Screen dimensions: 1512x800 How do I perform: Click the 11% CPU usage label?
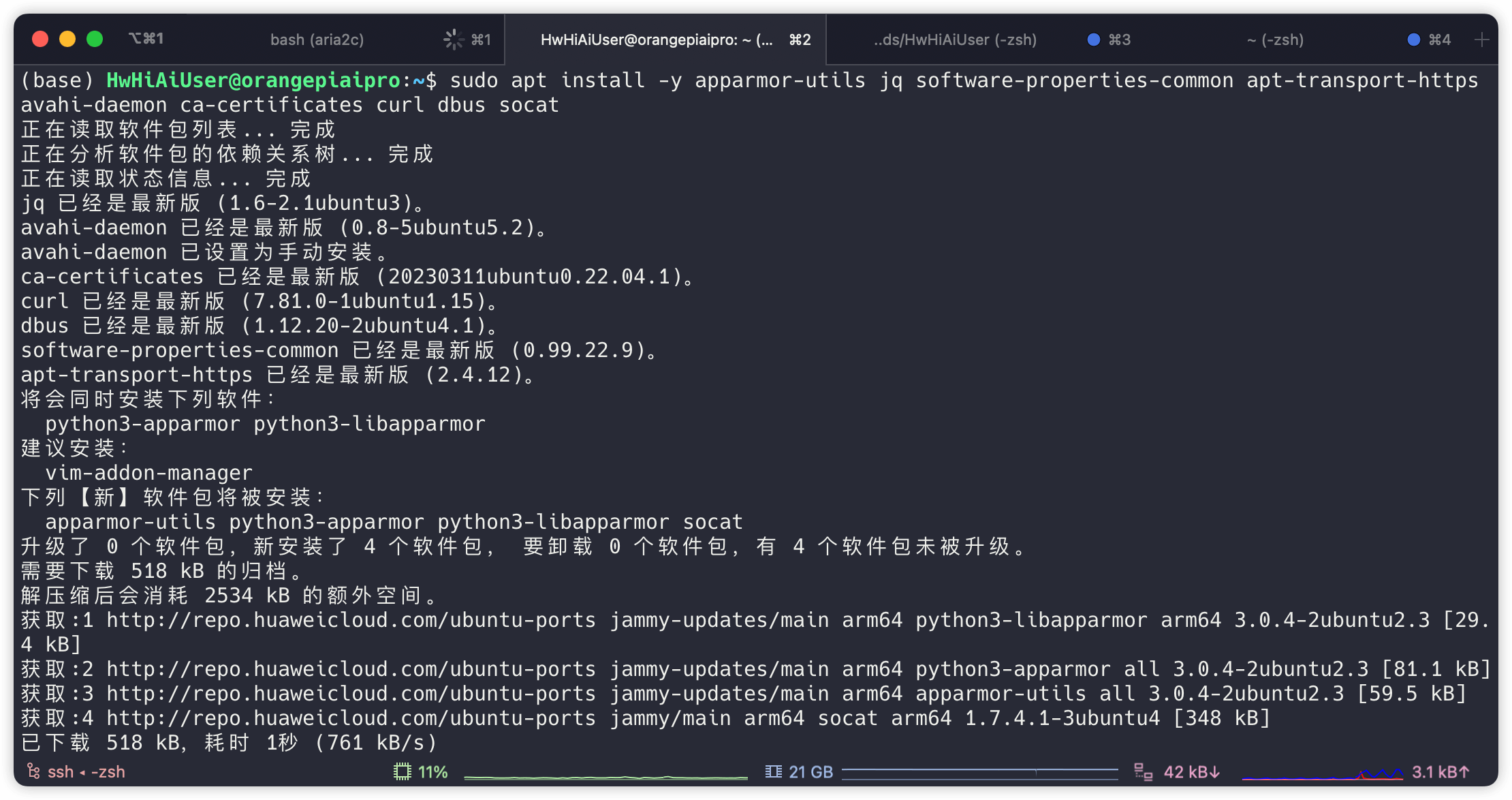click(x=433, y=772)
